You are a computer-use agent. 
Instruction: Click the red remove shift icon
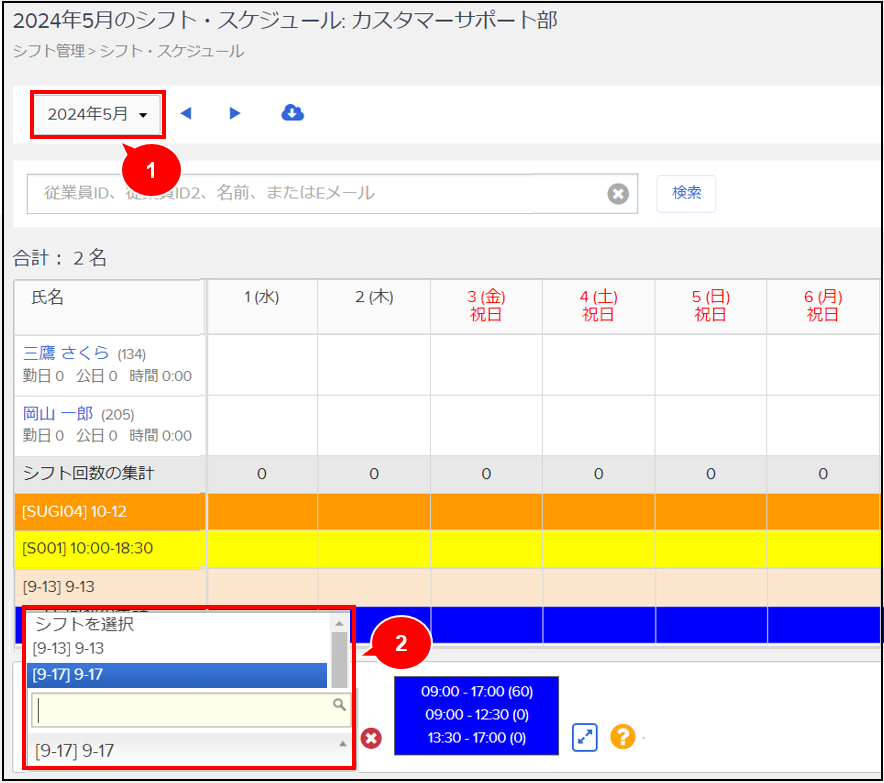point(371,738)
